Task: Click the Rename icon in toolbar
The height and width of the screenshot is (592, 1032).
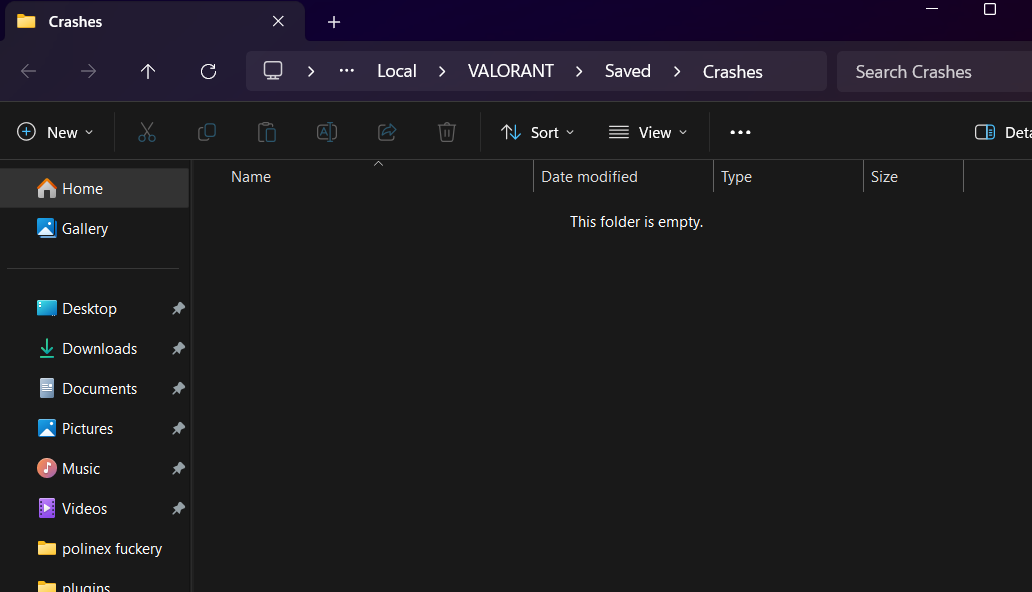Action: click(327, 132)
